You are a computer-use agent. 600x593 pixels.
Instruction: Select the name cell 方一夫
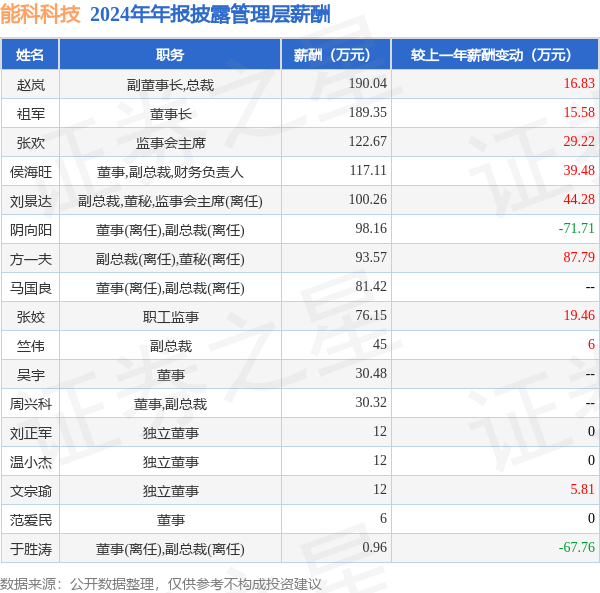point(31,259)
